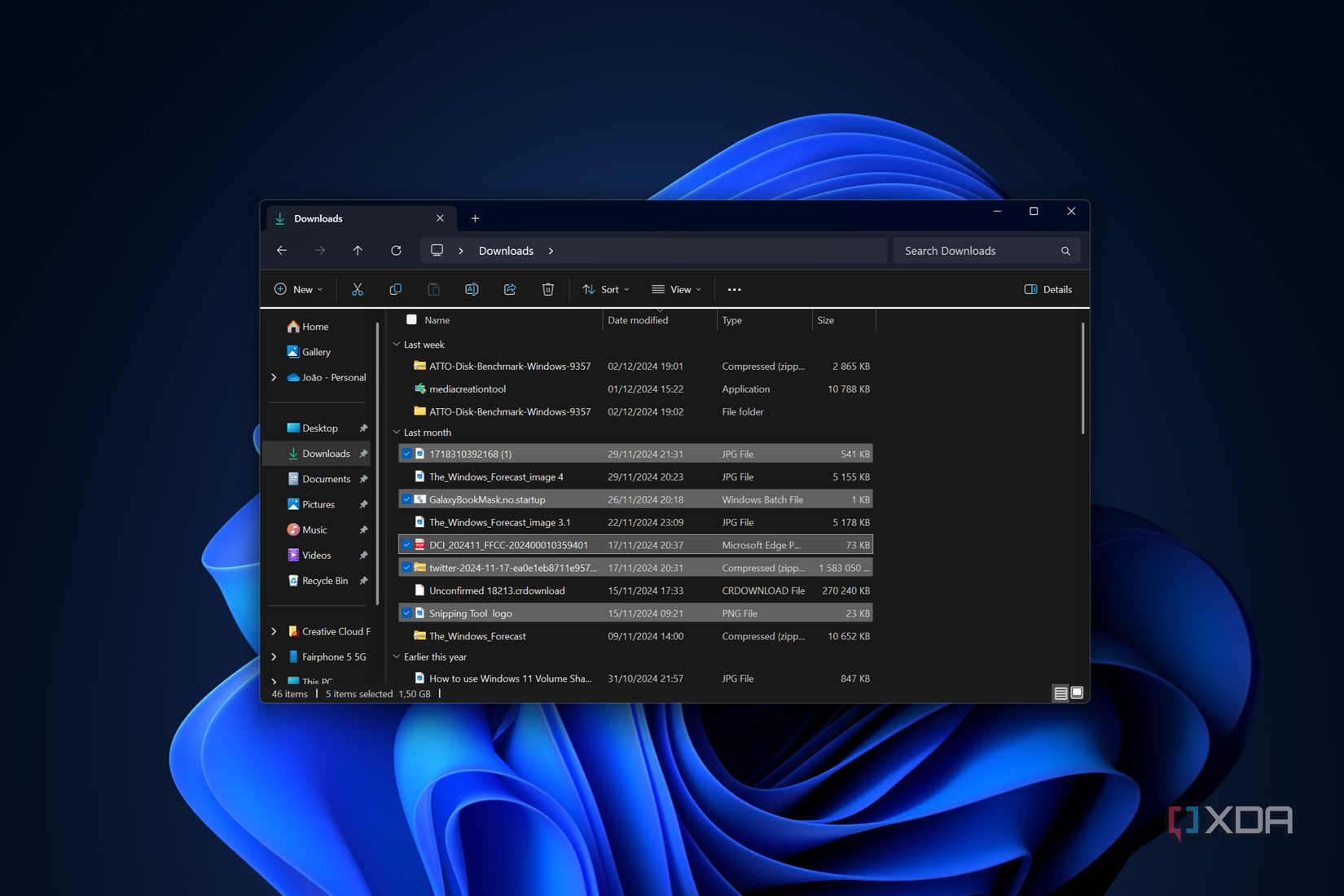
Task: Click the file list vertical scrollbar
Action: [1083, 378]
